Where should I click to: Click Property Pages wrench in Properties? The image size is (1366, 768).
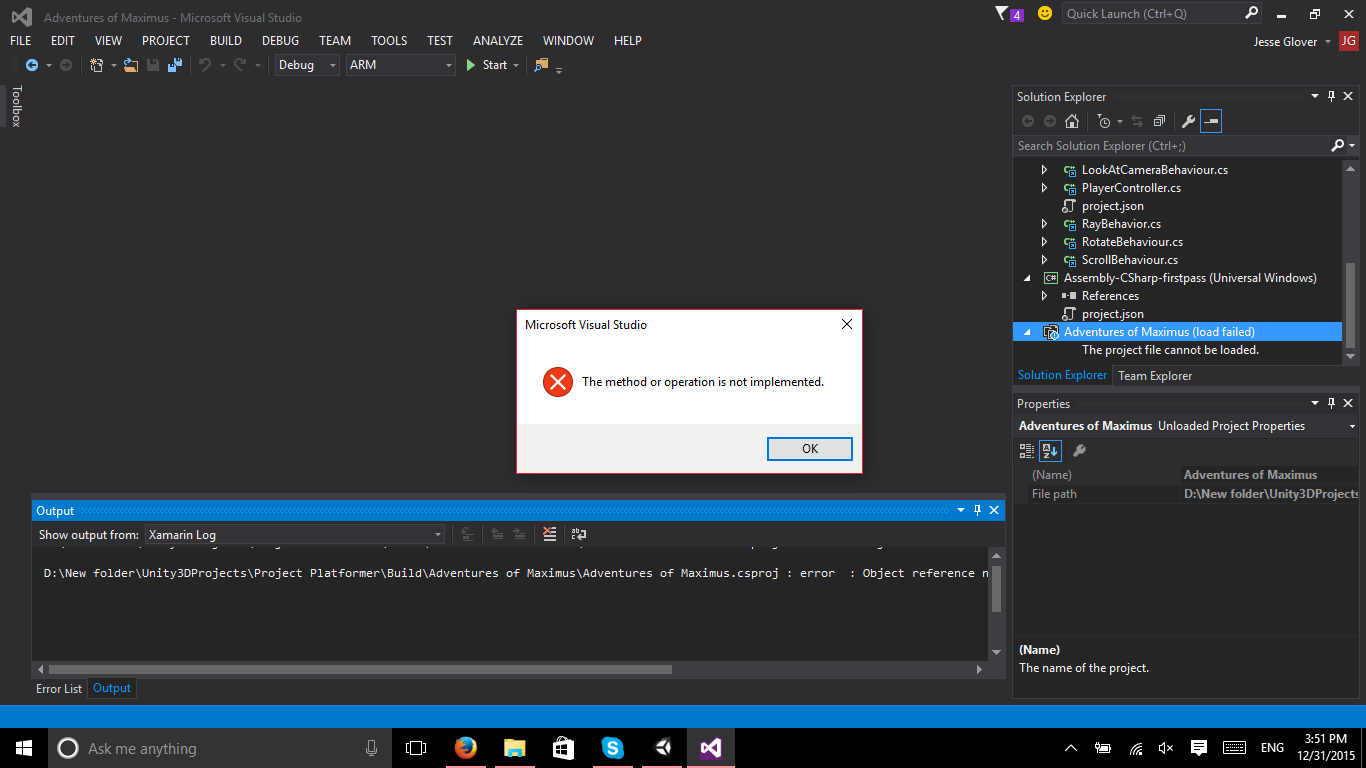[1079, 451]
